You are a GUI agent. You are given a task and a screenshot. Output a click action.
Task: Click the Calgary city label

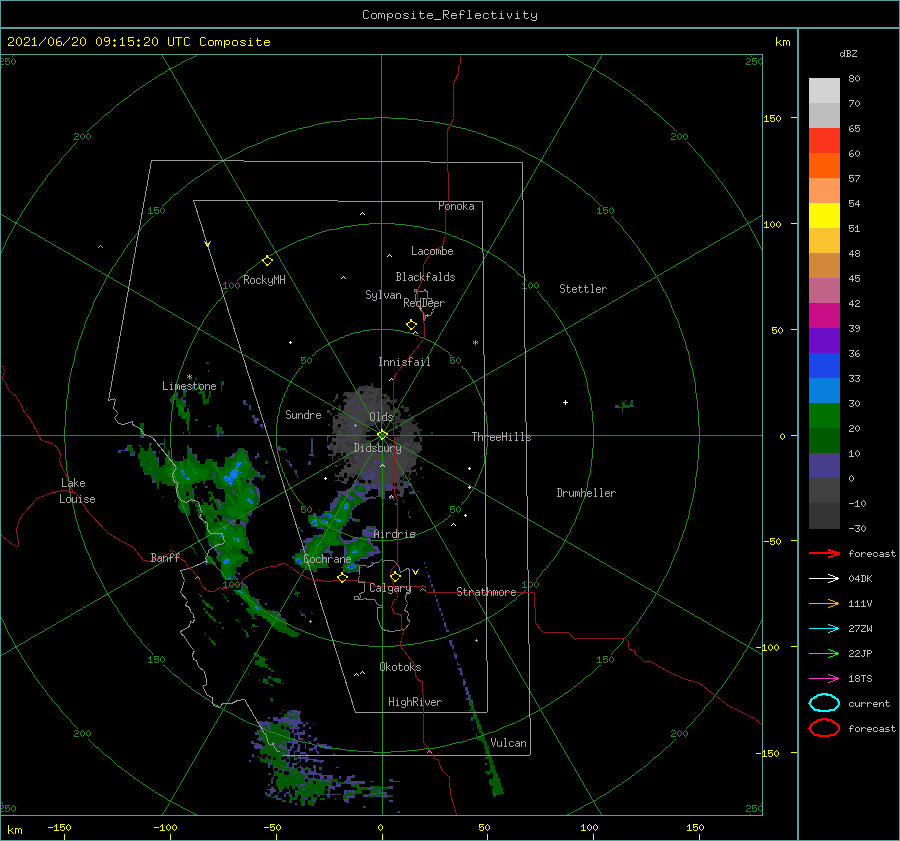click(x=390, y=588)
